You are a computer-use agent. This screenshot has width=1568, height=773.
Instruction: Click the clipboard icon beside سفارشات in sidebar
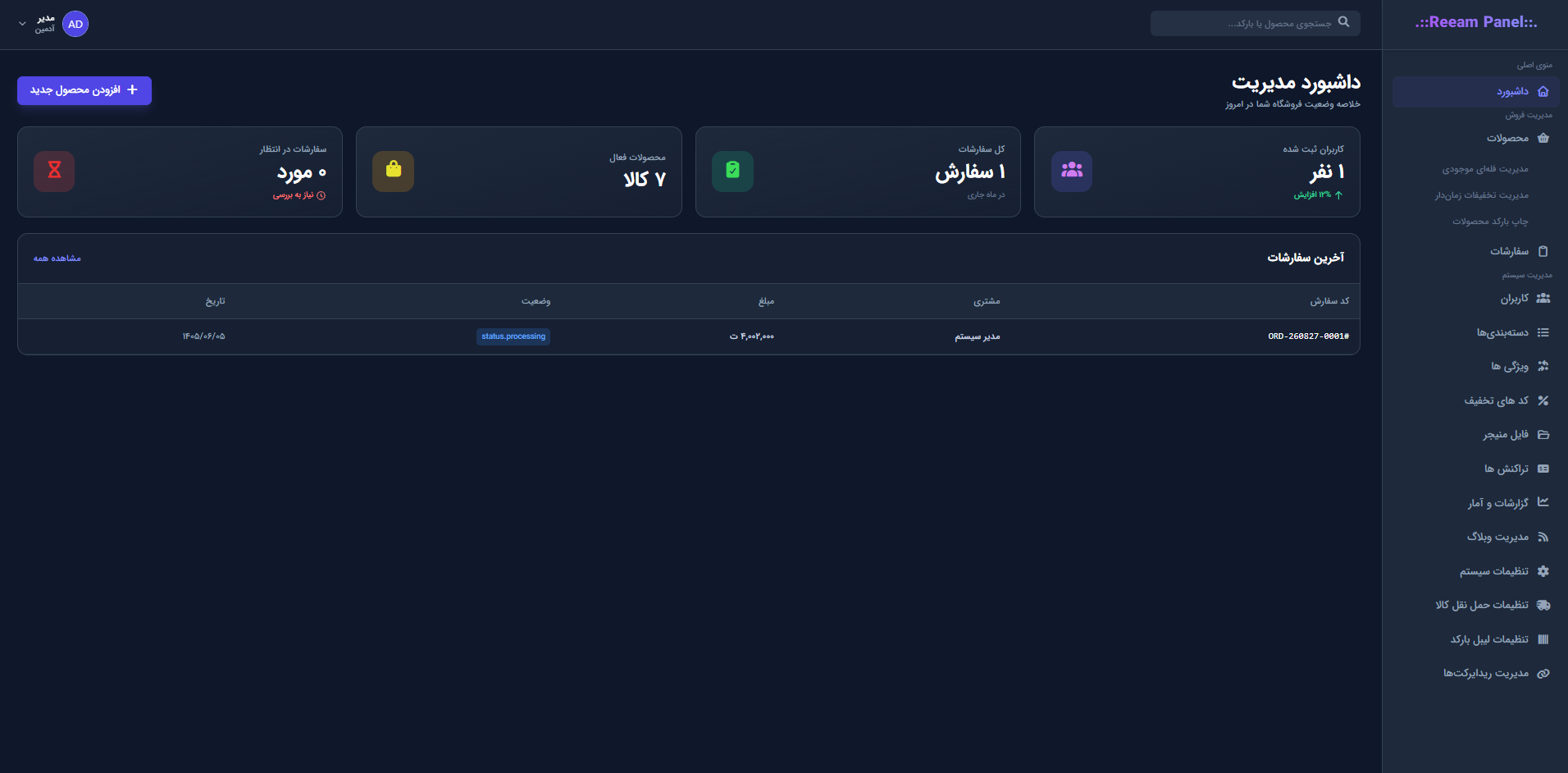pyautogui.click(x=1543, y=251)
